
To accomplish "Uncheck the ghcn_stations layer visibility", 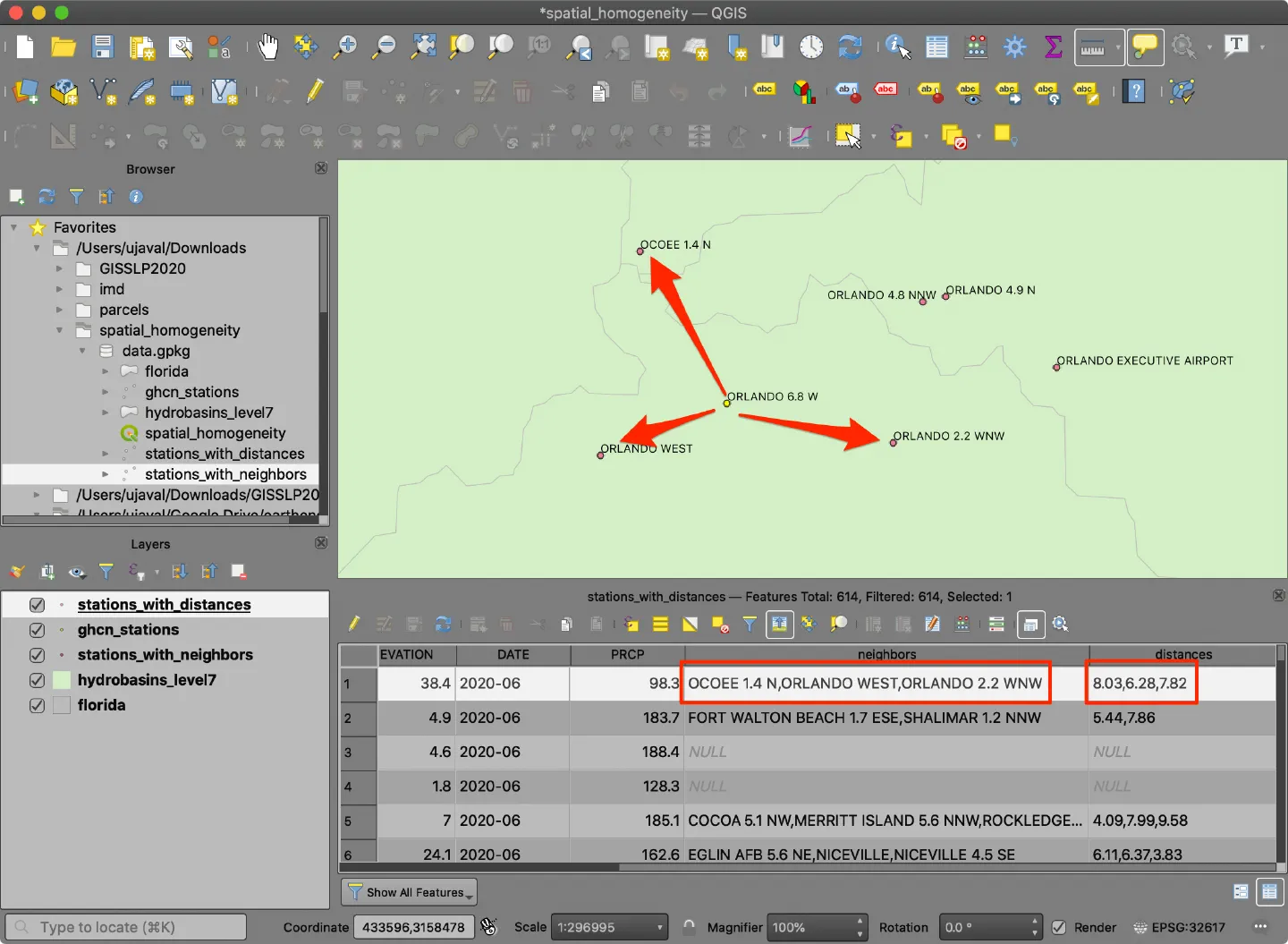I will (x=37, y=630).
